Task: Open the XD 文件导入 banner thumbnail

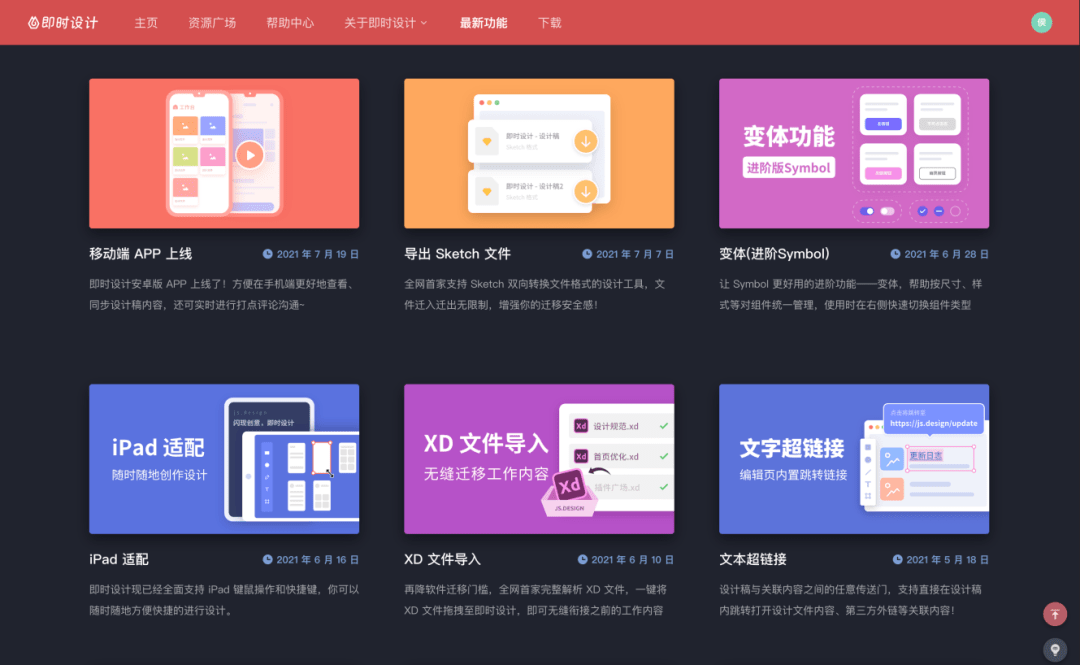Action: [x=539, y=459]
